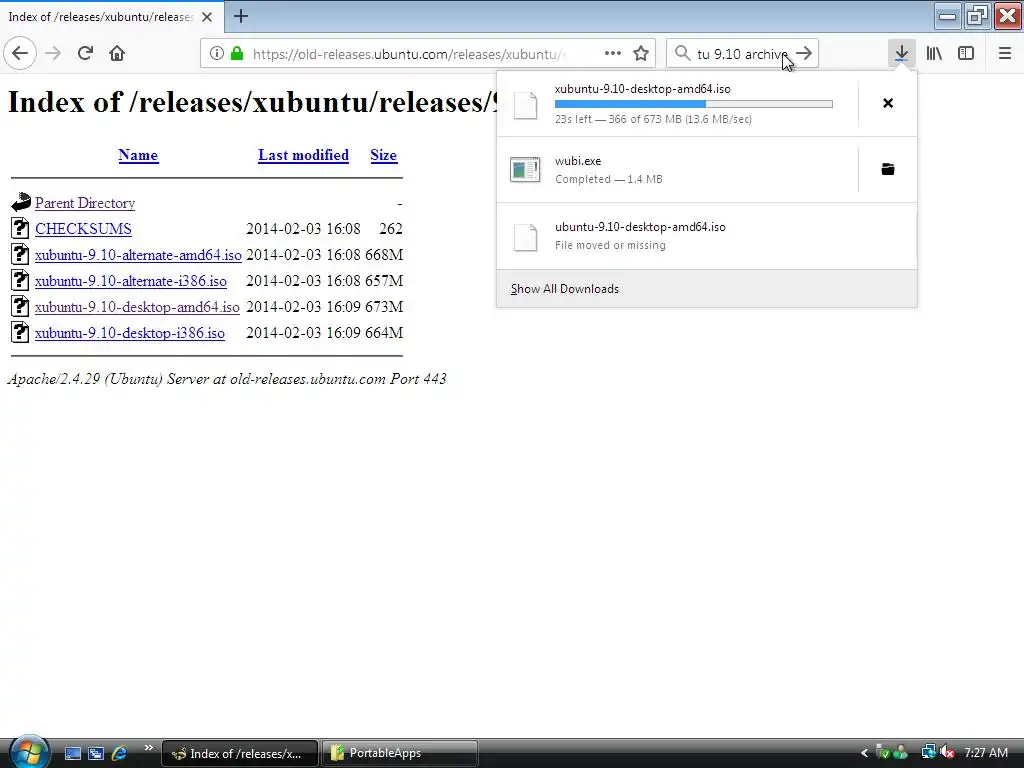Click the green secure padlock icon
Screen dimensions: 1024x768
pos(237,54)
